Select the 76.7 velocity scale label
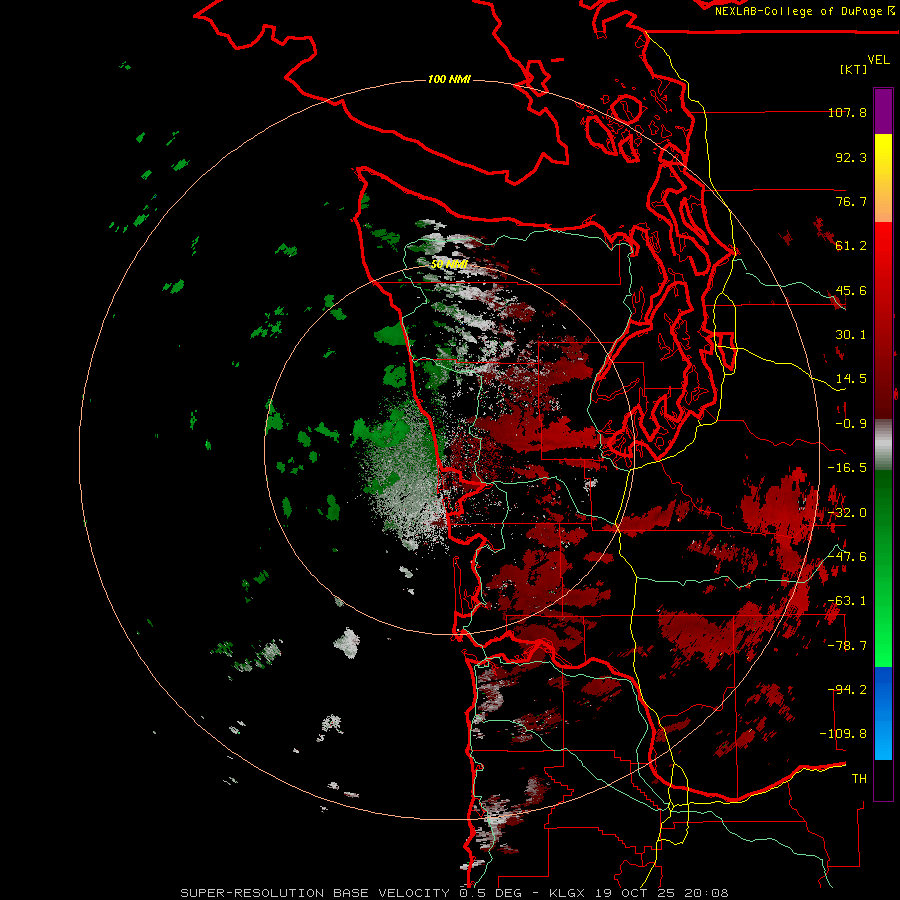This screenshot has width=900, height=900. [x=851, y=201]
